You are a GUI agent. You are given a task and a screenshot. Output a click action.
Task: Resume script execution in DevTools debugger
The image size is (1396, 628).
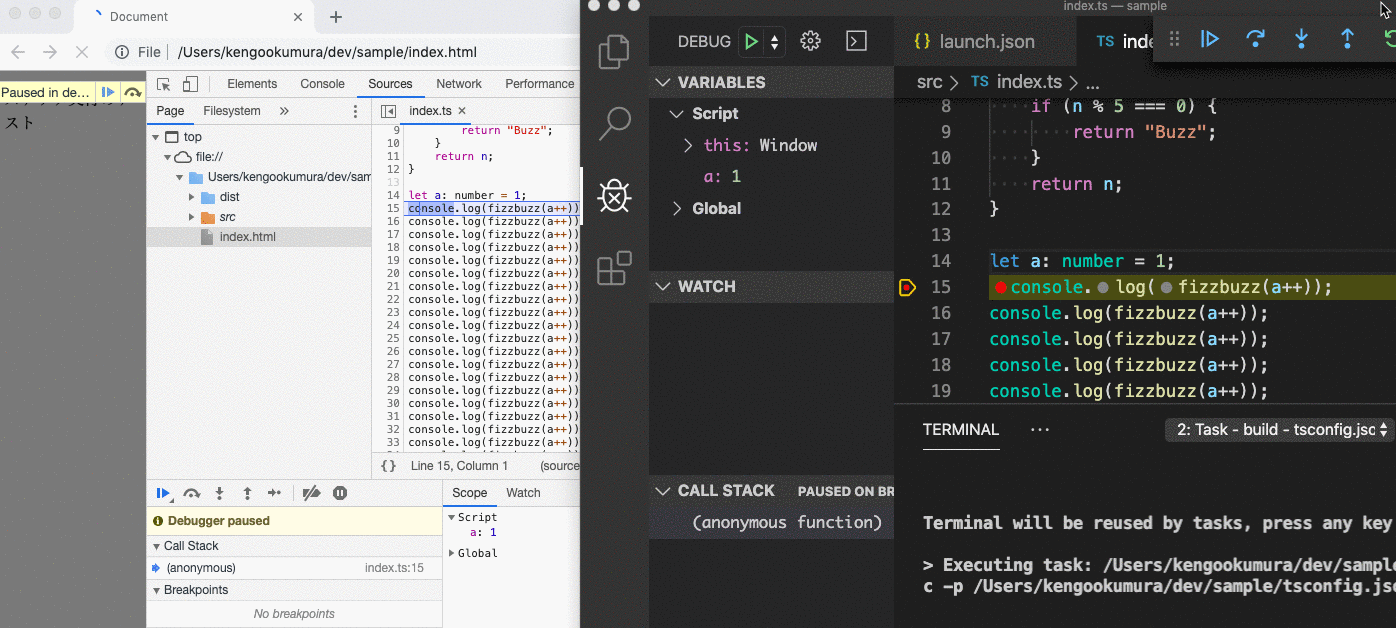coord(163,493)
